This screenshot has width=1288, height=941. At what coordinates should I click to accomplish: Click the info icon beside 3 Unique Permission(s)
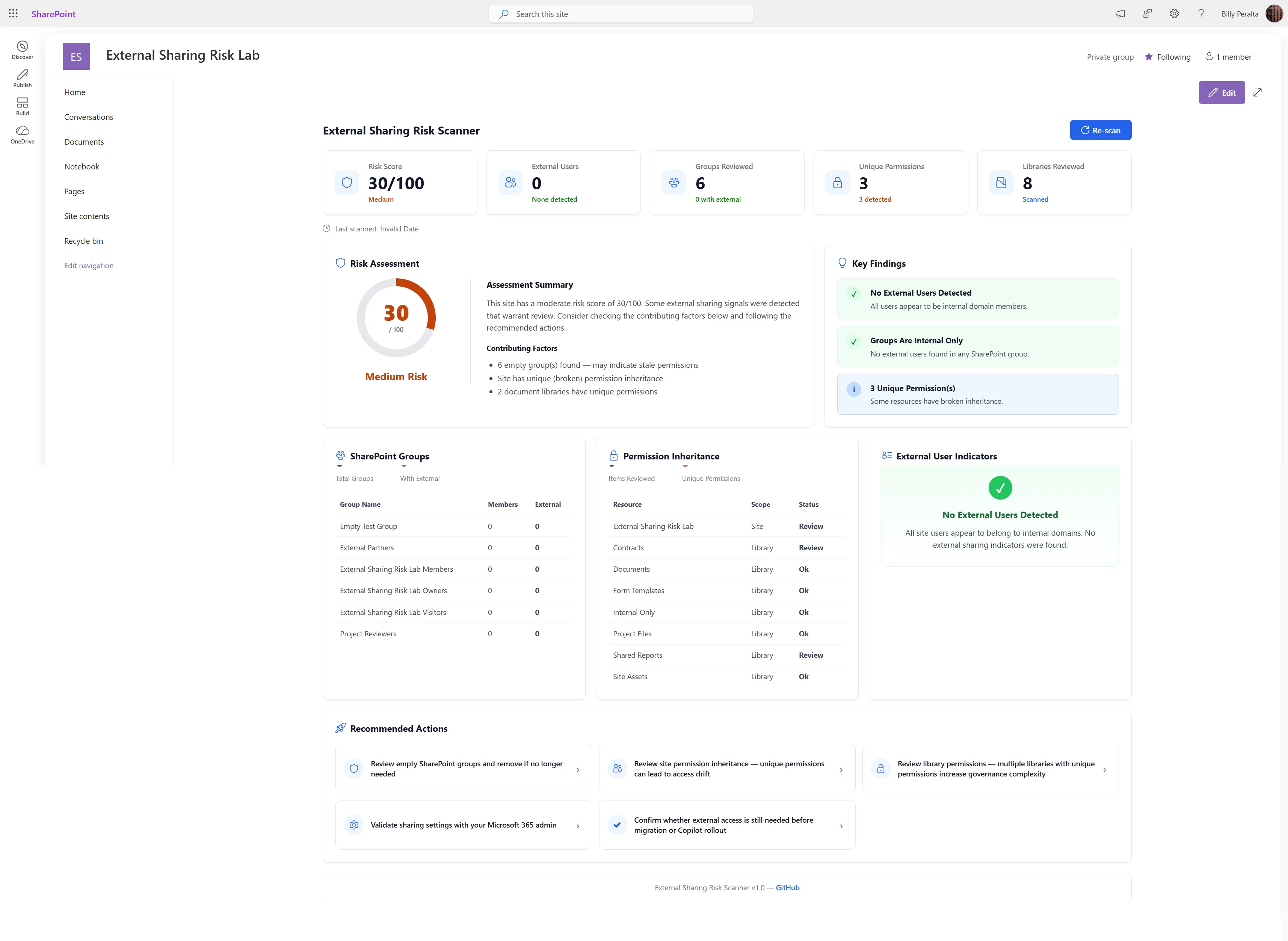pos(853,389)
